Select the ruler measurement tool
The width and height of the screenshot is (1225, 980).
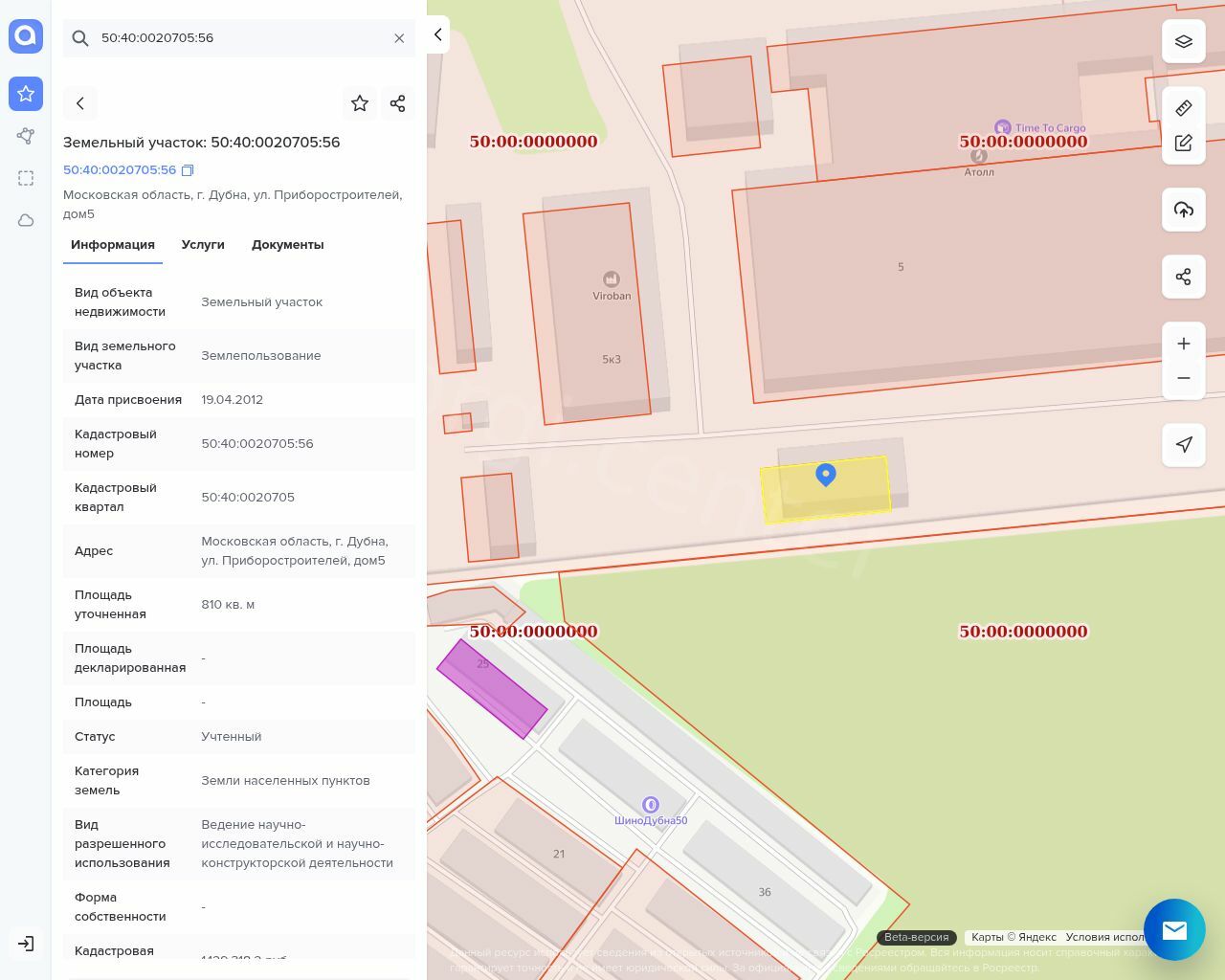click(x=1183, y=108)
